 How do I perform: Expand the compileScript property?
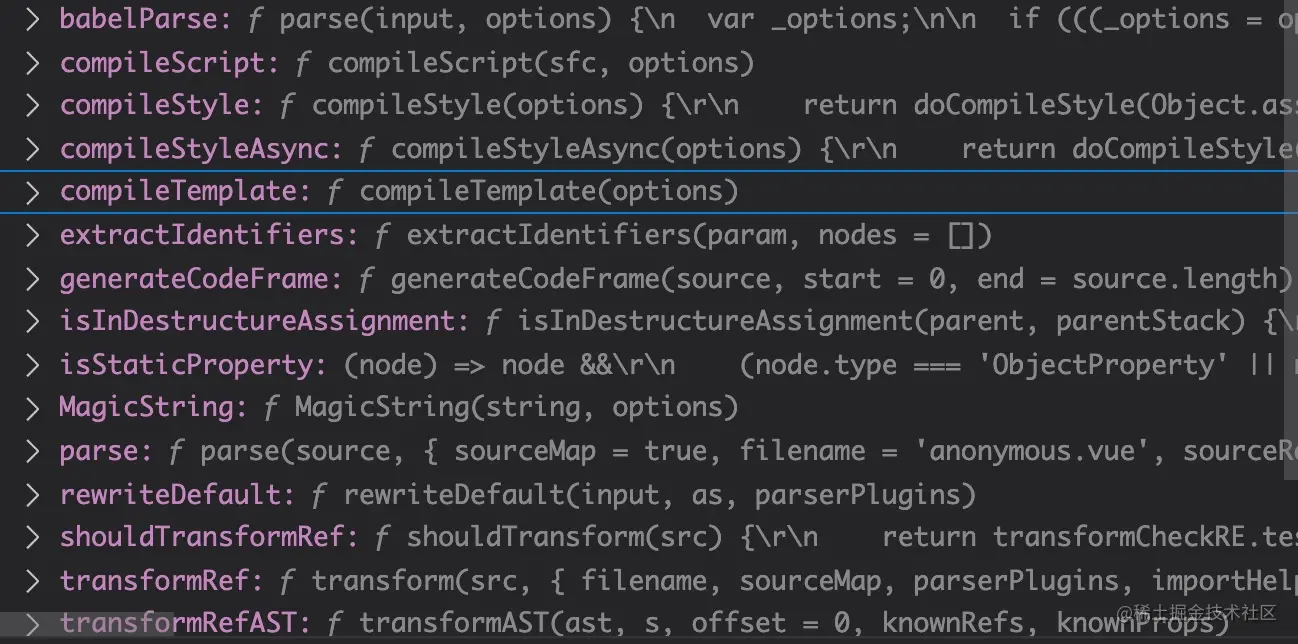click(x=33, y=64)
